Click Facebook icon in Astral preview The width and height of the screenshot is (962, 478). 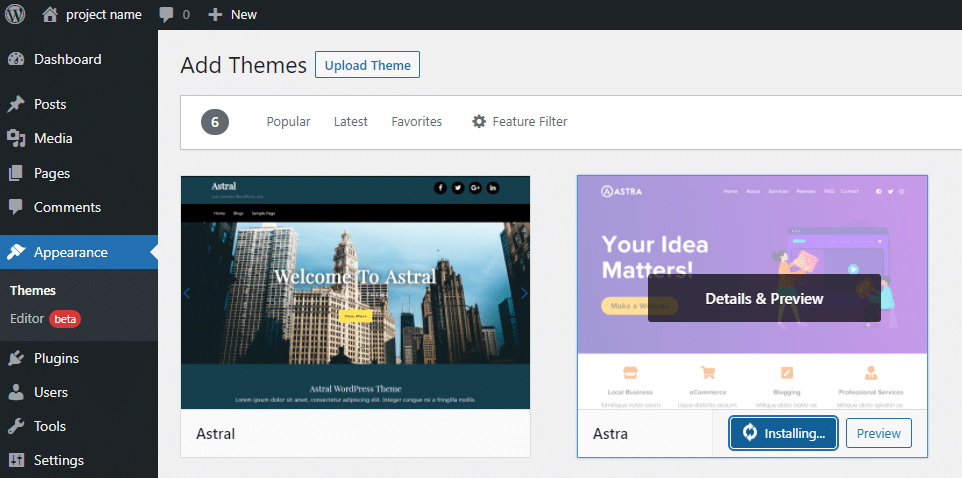(x=440, y=188)
